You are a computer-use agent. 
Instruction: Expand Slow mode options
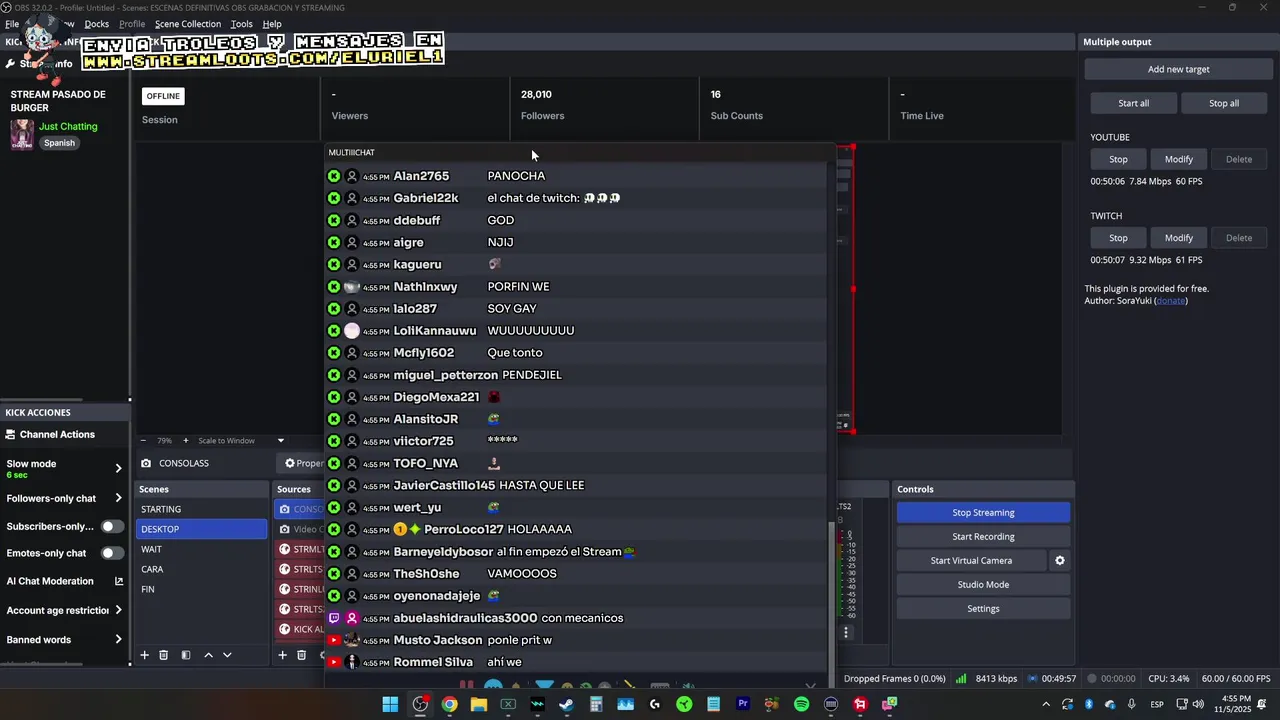(118, 468)
